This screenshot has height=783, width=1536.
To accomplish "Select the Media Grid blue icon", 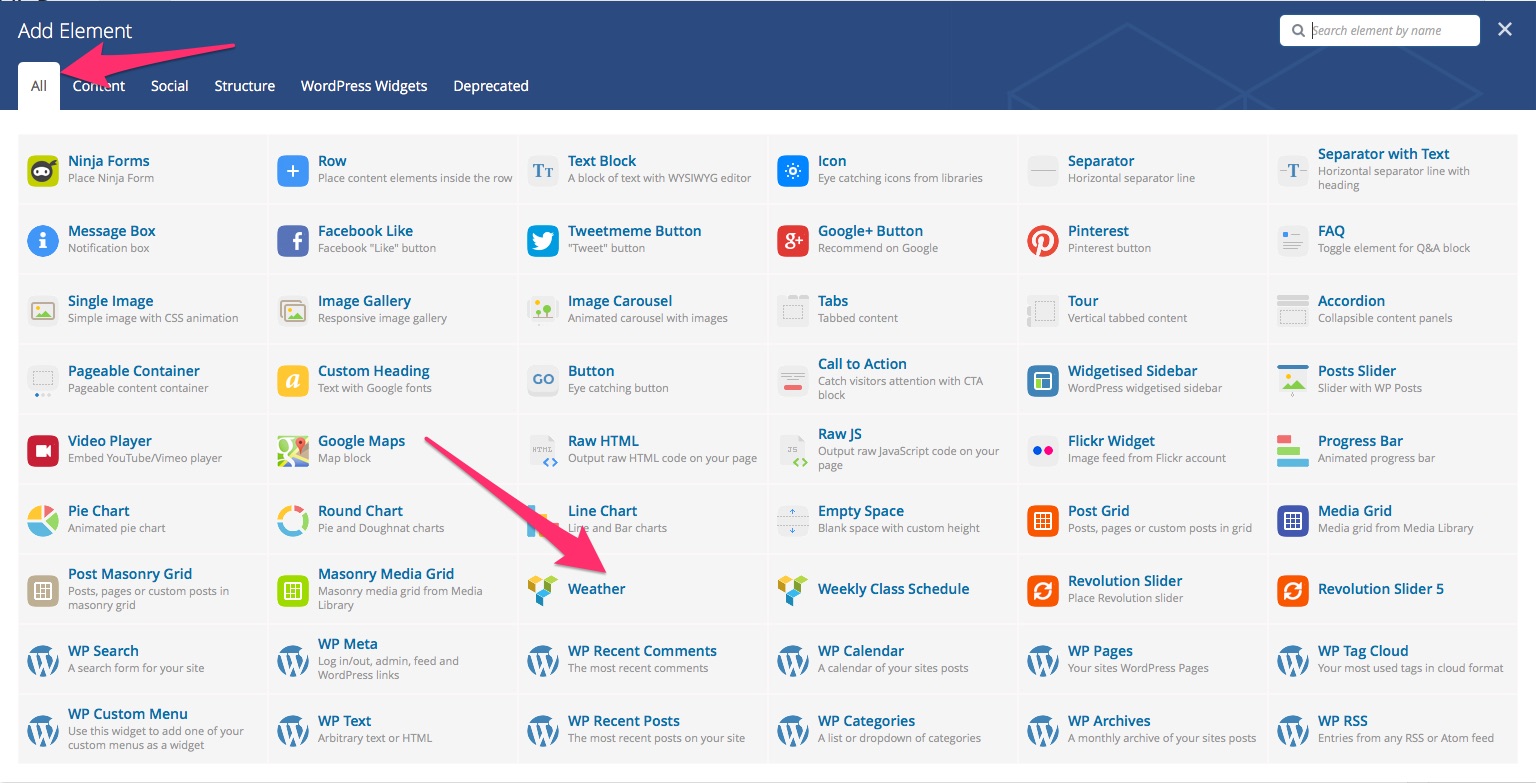I will tap(1293, 521).
